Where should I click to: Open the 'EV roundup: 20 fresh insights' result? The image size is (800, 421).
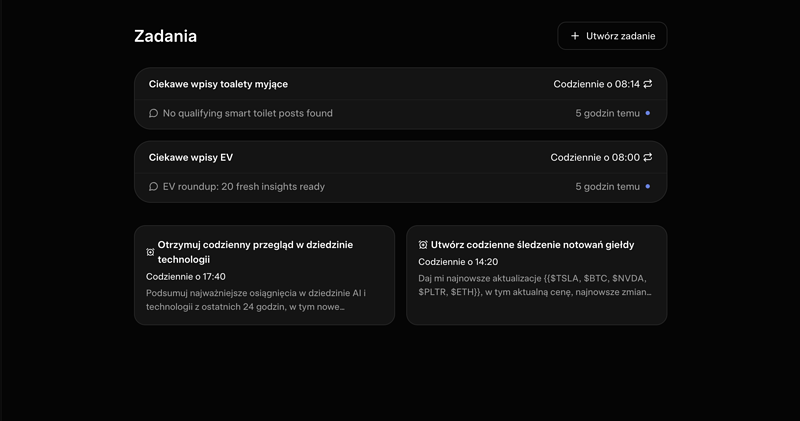pyautogui.click(x=243, y=186)
